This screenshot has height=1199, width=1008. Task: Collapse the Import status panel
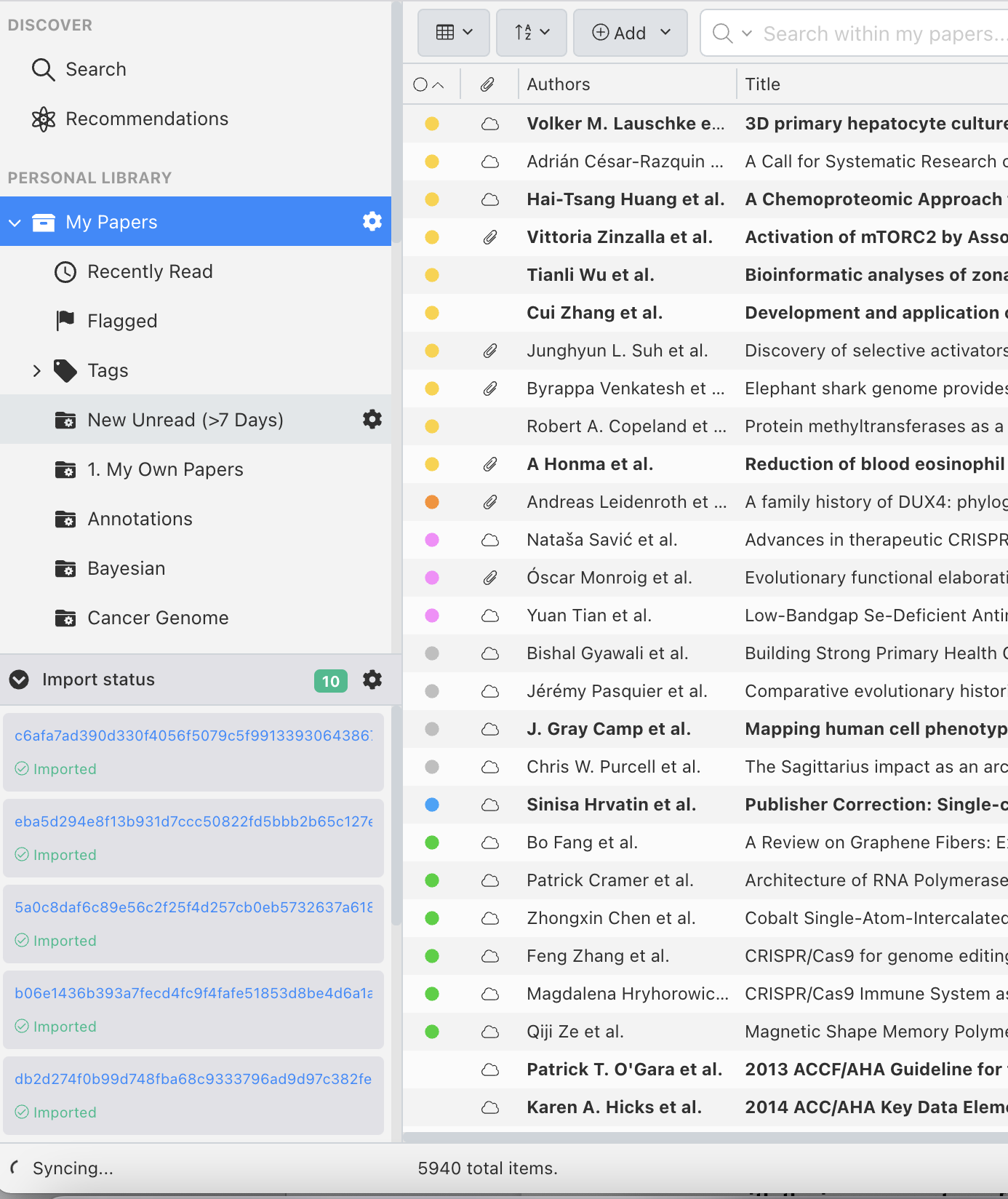pos(19,680)
